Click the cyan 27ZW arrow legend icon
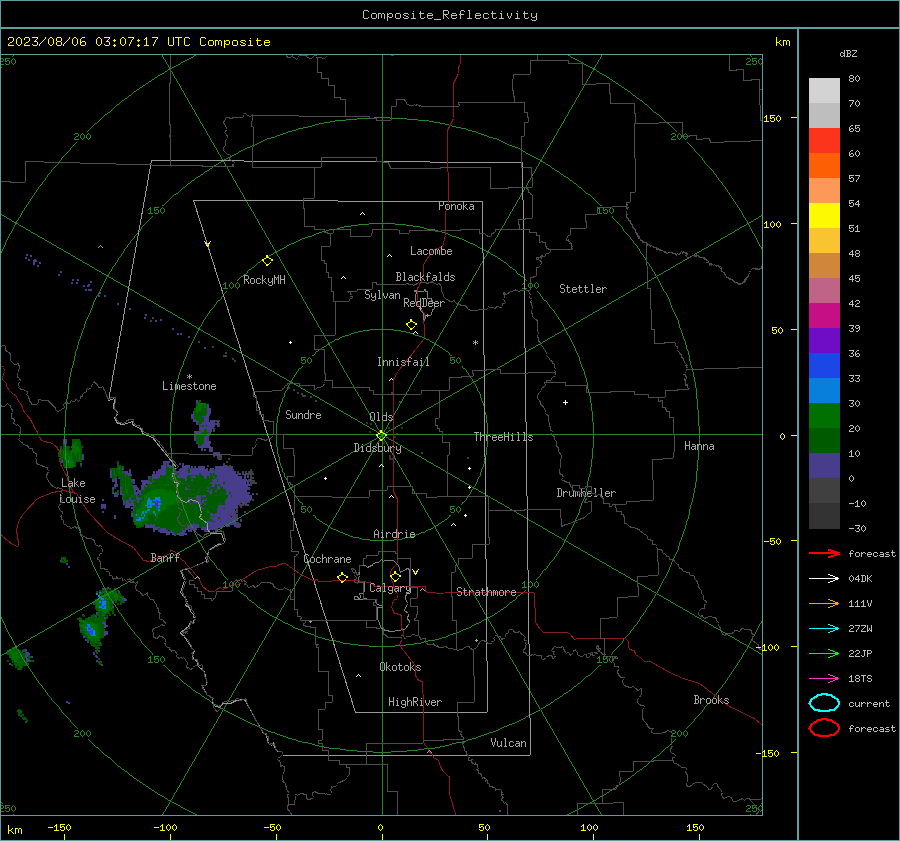900x841 pixels. (824, 629)
